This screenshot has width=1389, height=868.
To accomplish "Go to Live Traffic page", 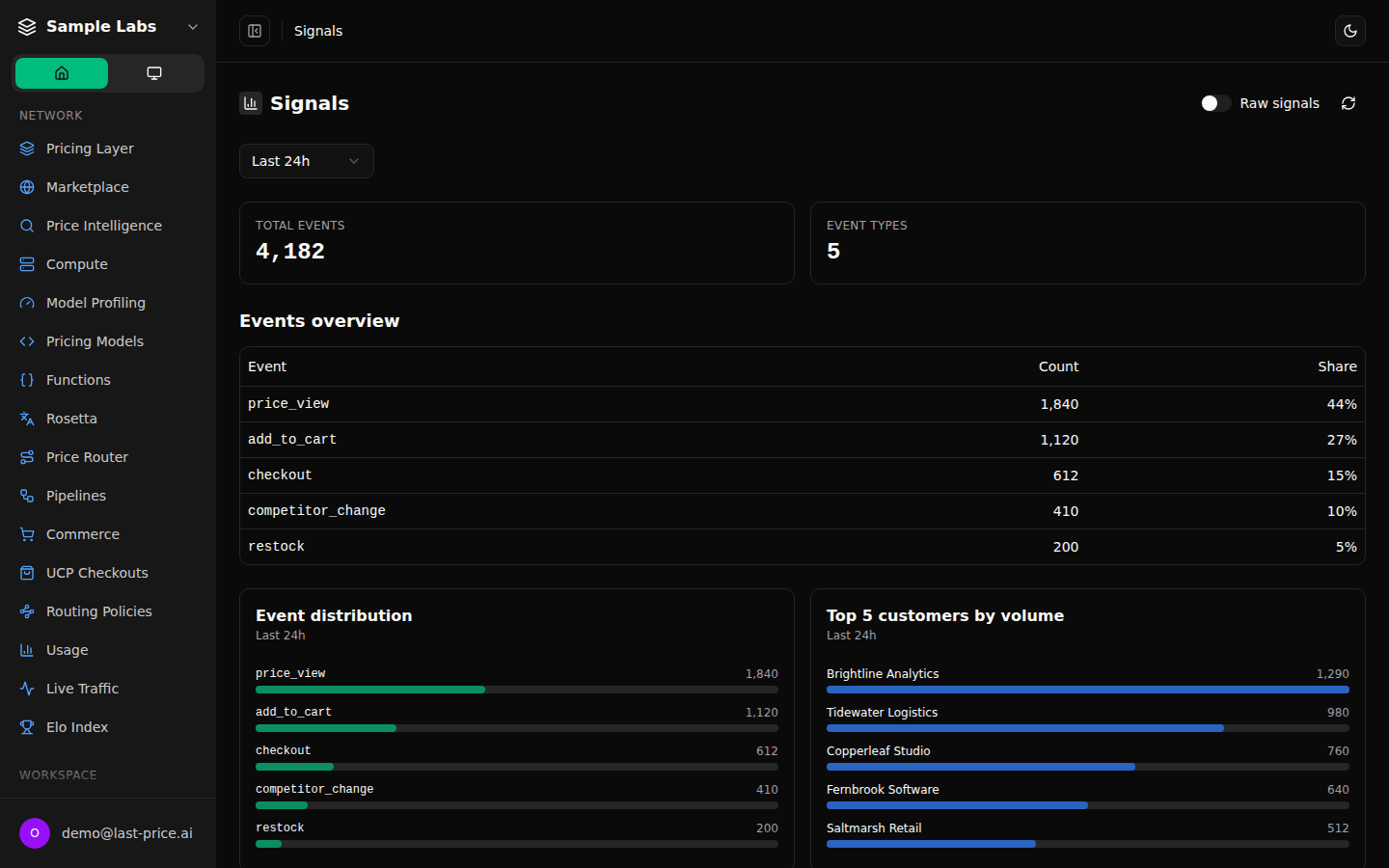I will tap(108, 689).
